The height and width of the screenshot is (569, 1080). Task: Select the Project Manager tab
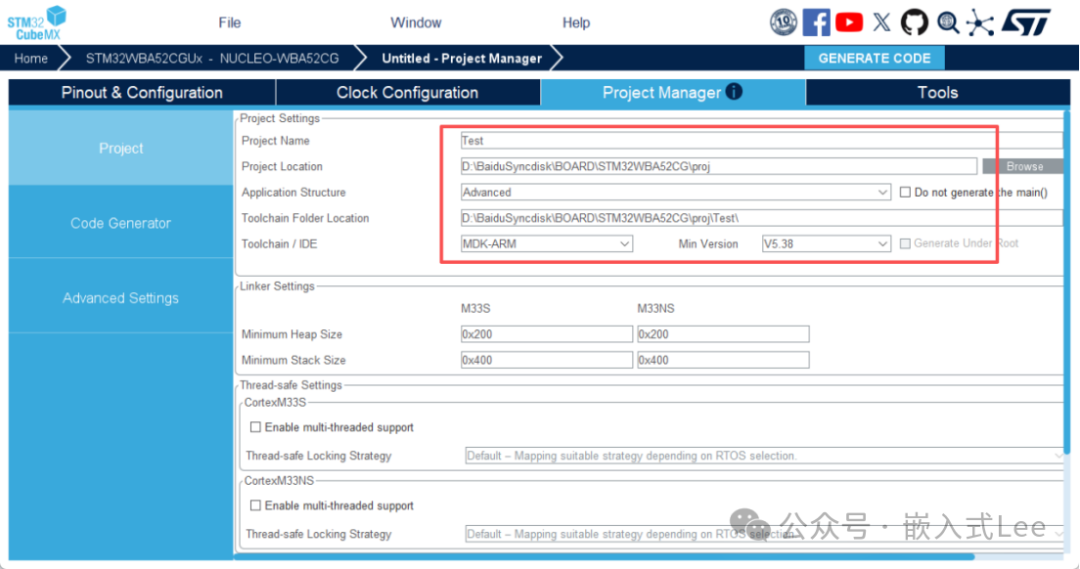pos(672,93)
